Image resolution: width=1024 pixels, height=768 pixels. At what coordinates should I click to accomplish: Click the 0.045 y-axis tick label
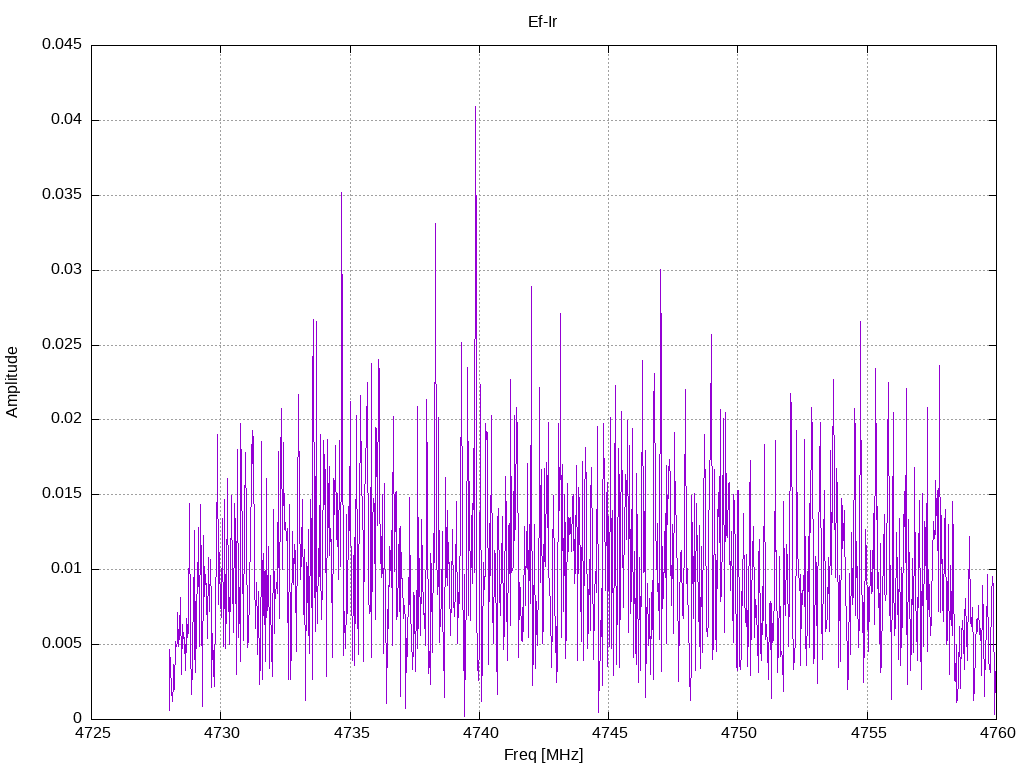click(x=62, y=44)
